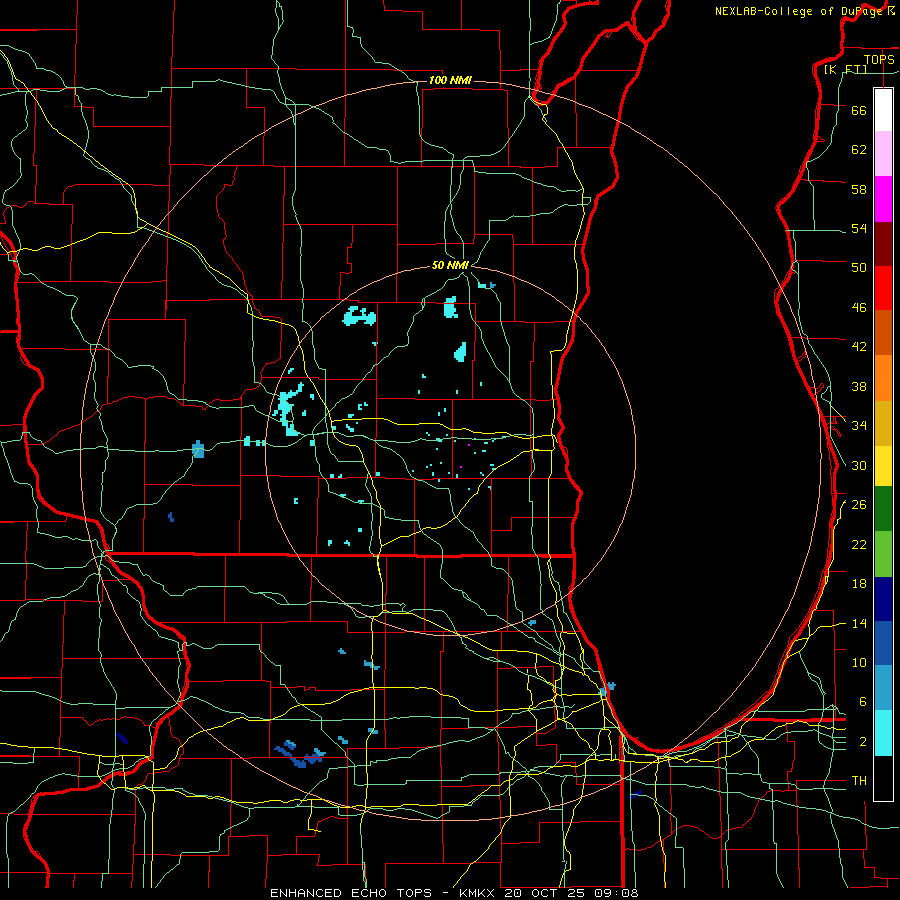
Task: Click the TOPS legend title
Action: pyautogui.click(x=879, y=59)
